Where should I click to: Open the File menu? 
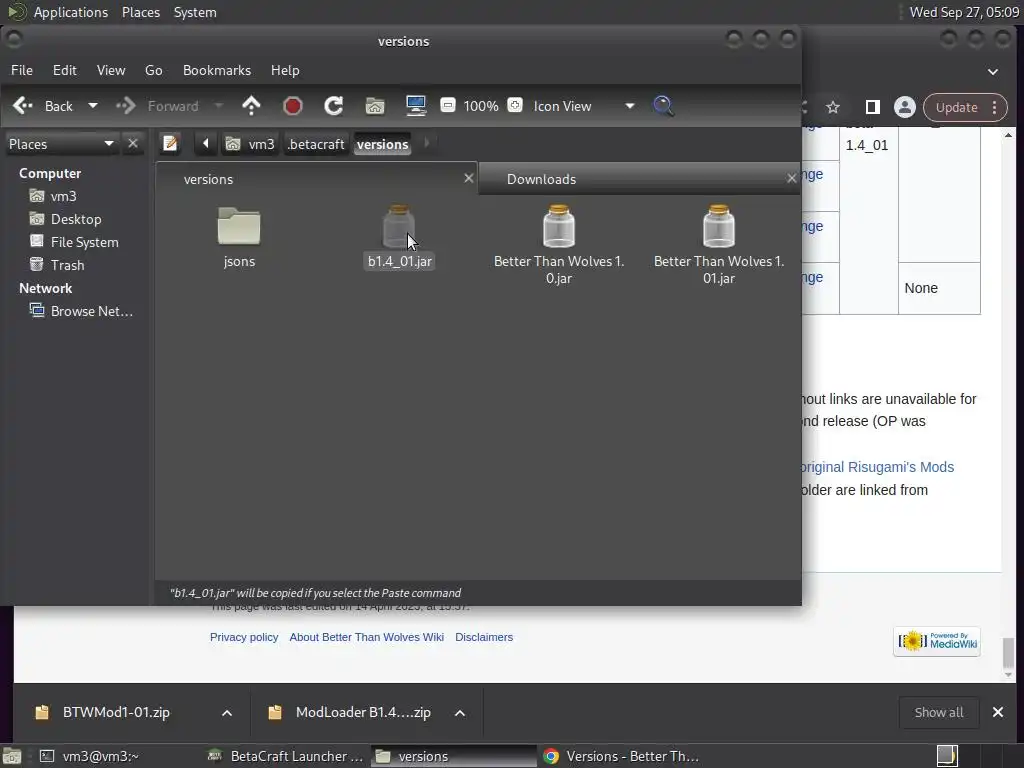click(22, 70)
